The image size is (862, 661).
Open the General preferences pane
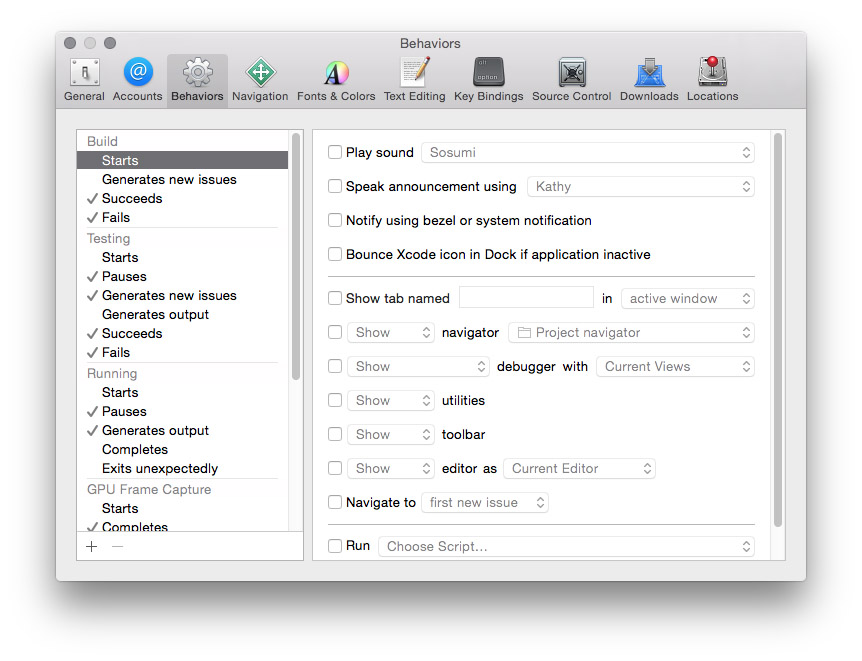tap(84, 80)
